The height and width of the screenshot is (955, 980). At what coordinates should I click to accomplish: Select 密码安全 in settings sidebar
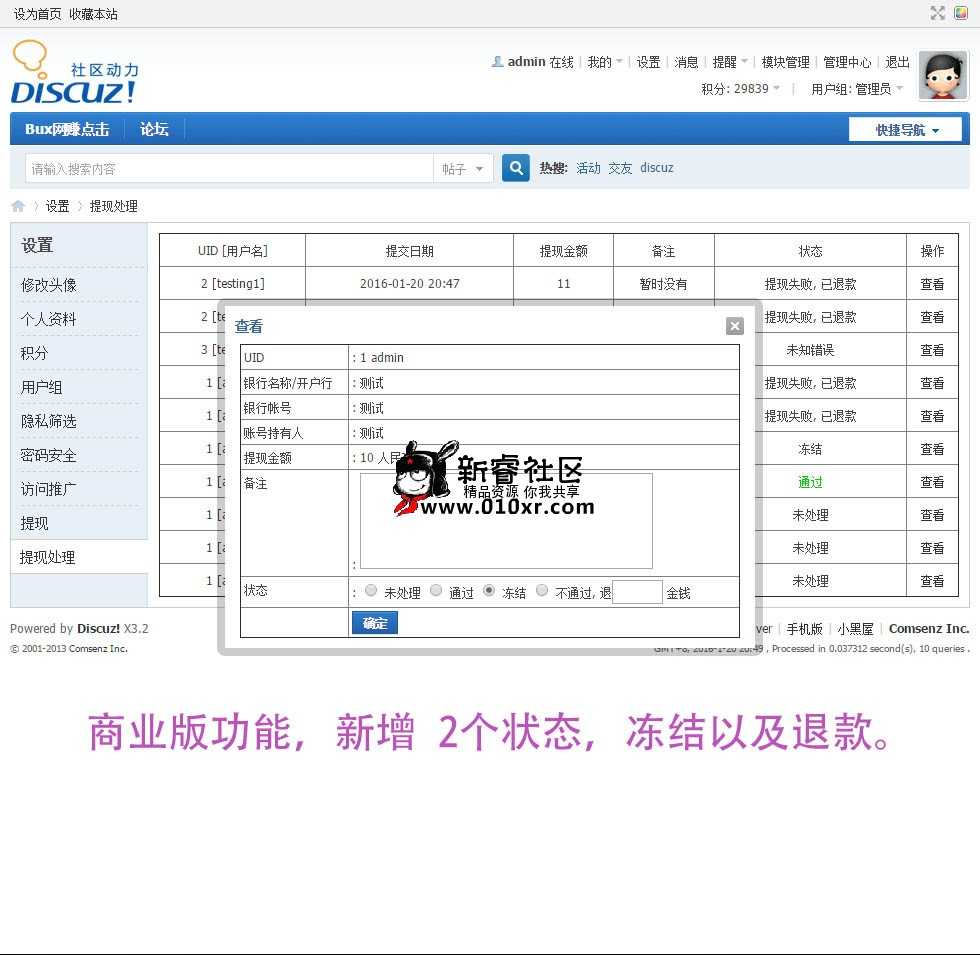[49, 455]
